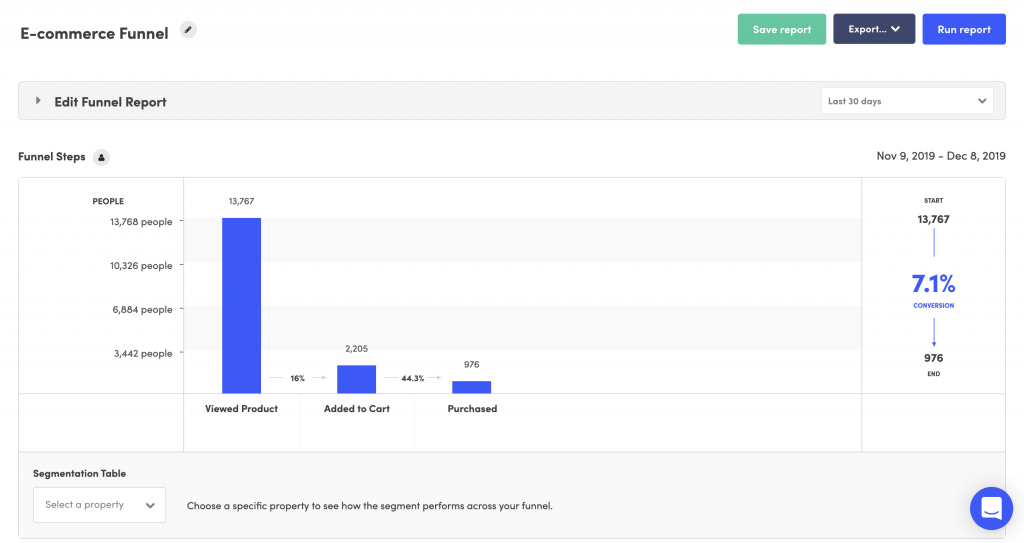
Task: Open the Select a property dropdown
Action: coord(99,504)
